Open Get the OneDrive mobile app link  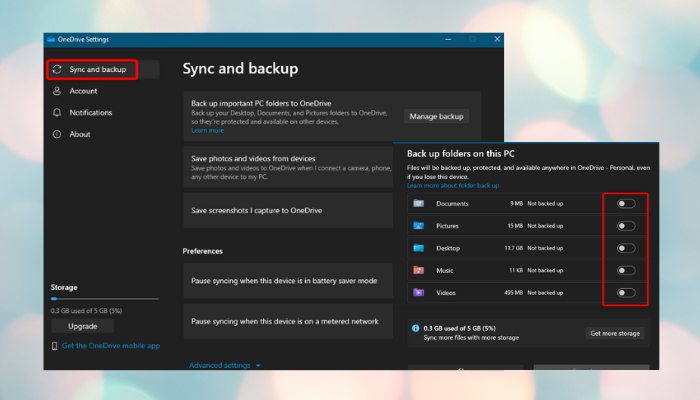click(x=110, y=345)
